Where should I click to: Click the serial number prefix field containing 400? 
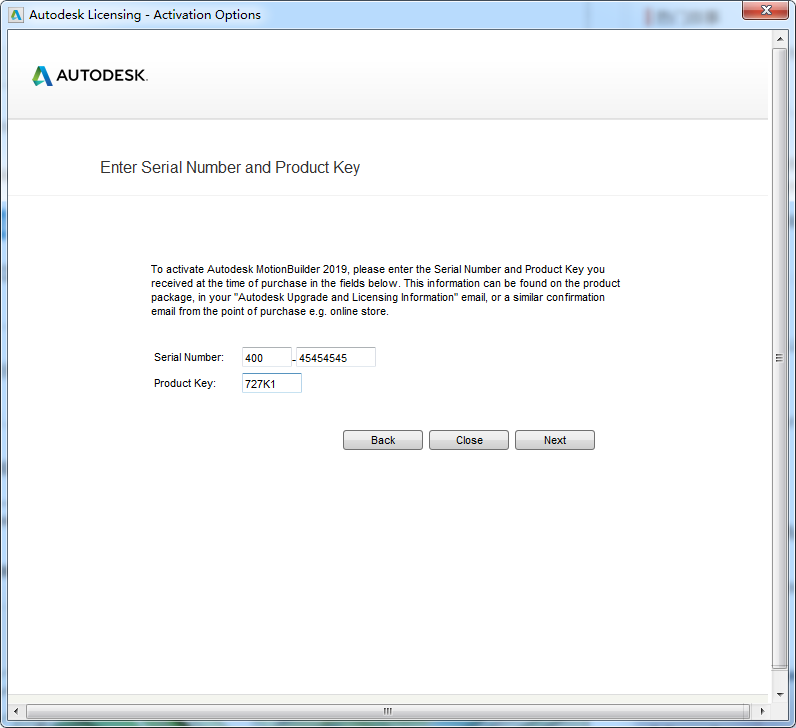266,358
